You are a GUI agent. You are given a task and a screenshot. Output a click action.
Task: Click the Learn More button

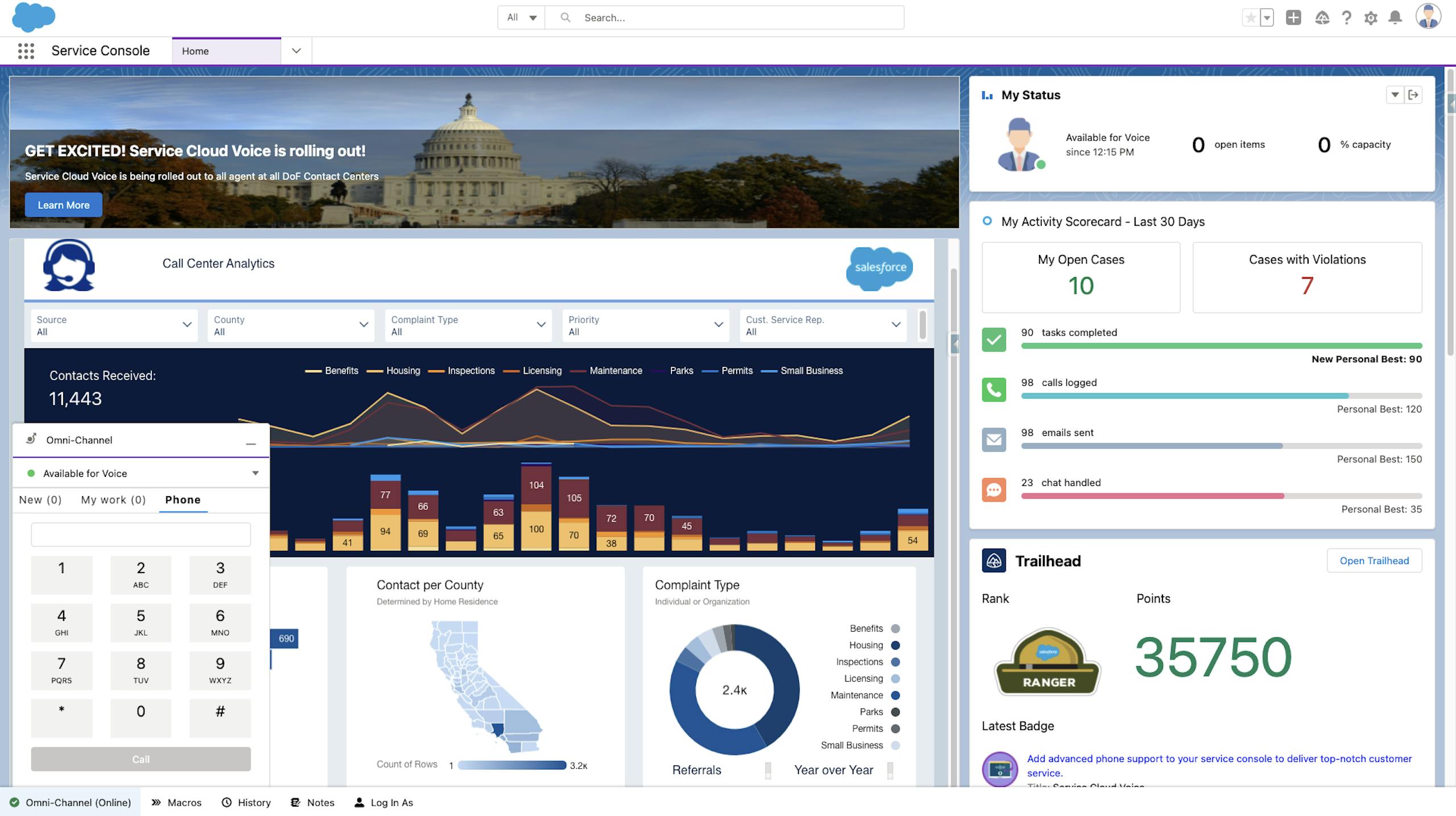click(63, 205)
